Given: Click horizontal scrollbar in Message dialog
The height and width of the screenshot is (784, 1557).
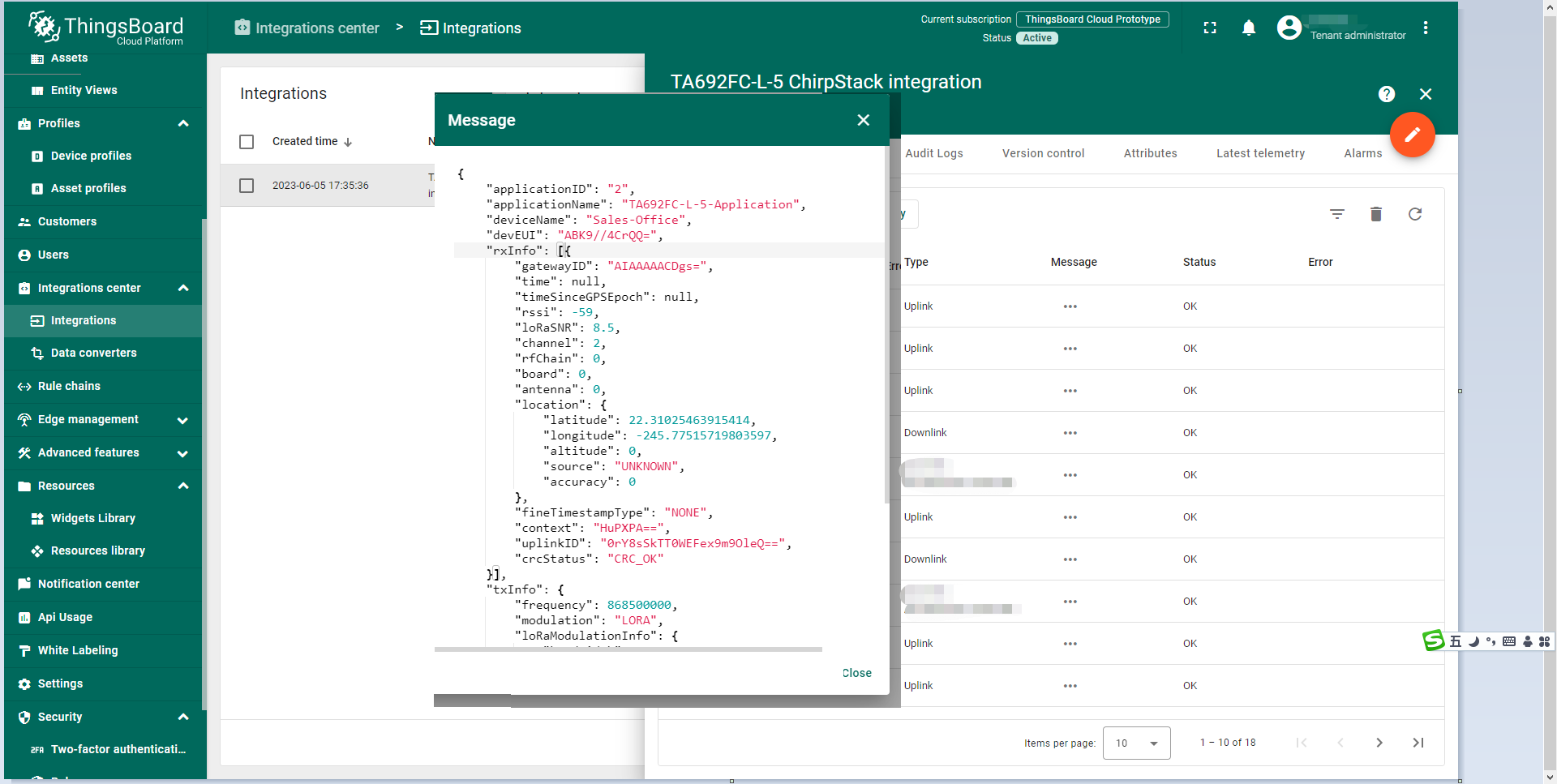Looking at the screenshot, I should pos(628,649).
